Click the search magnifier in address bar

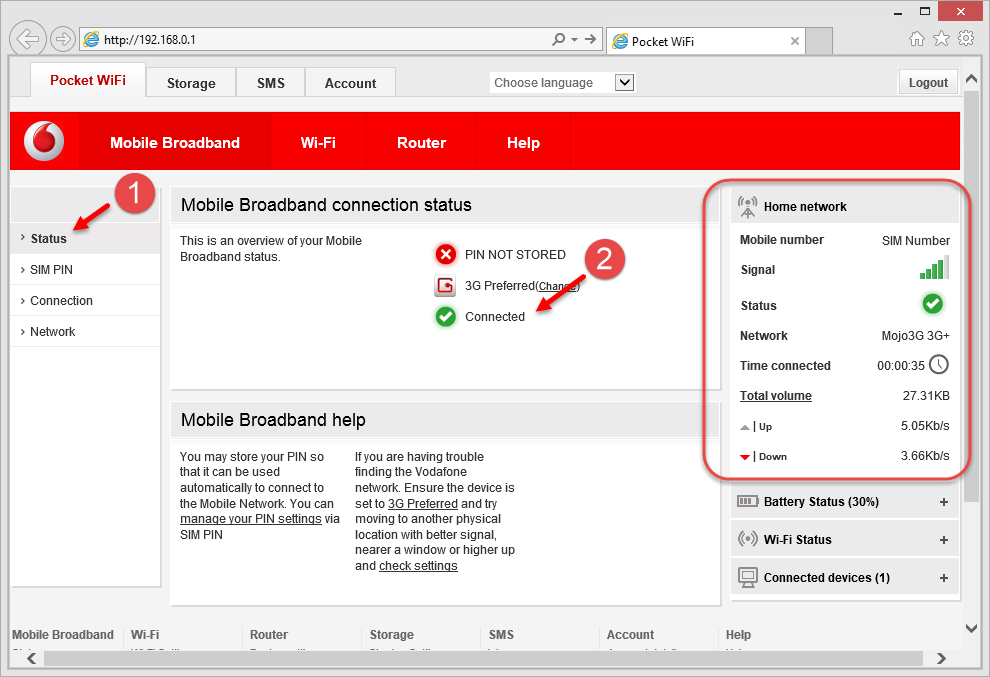coord(558,39)
